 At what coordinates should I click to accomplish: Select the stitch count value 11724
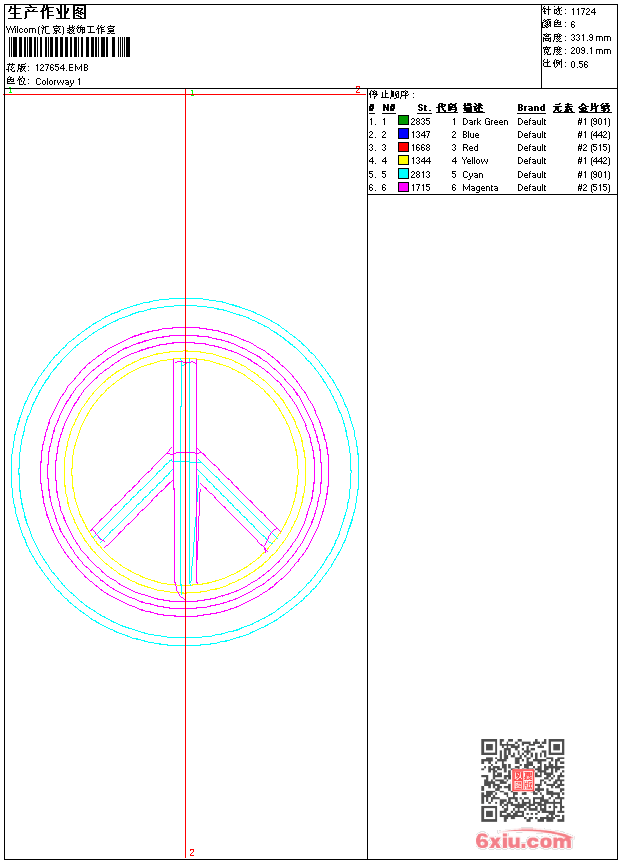coord(583,12)
